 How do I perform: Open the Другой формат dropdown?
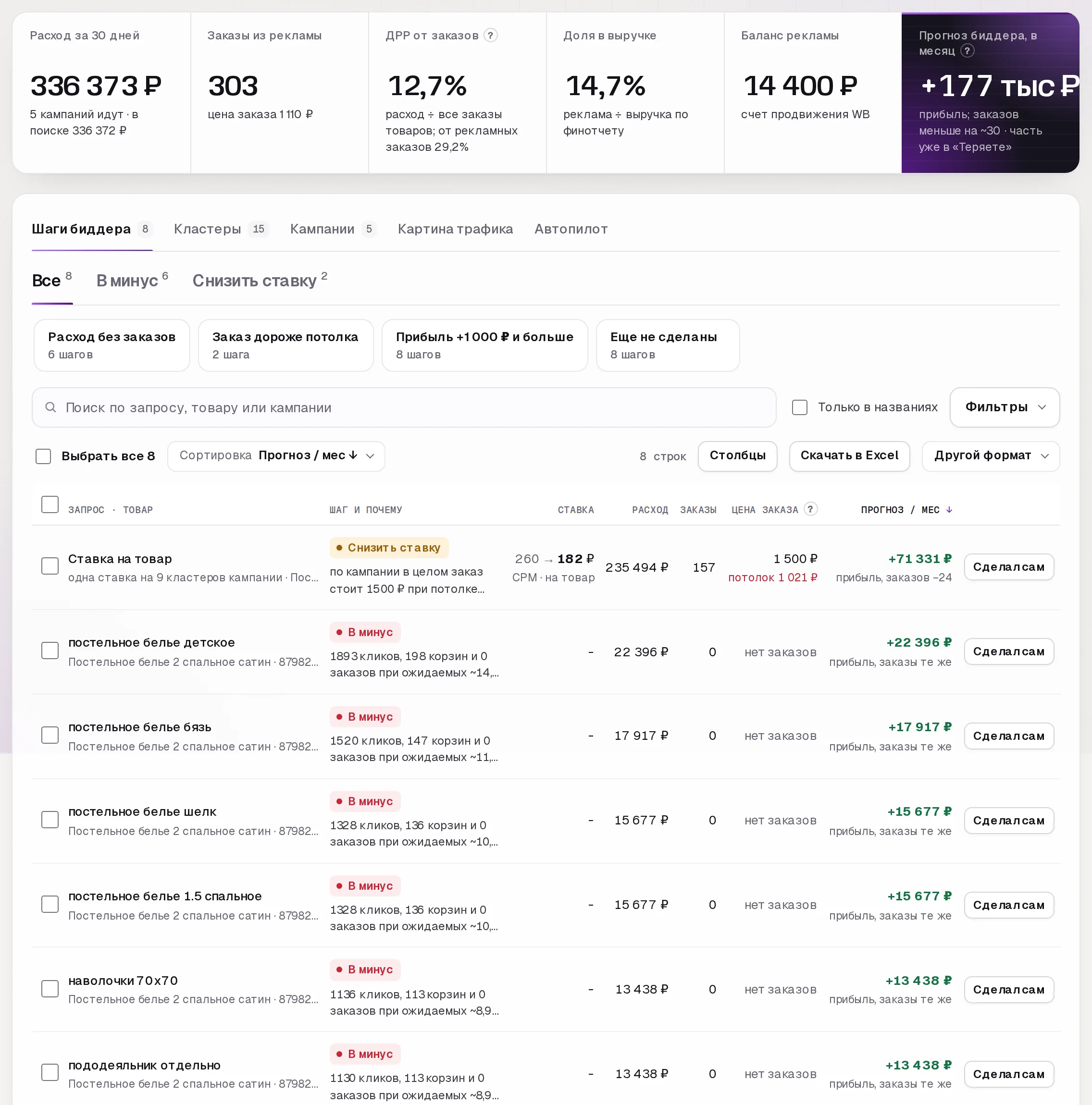[x=991, y=456]
